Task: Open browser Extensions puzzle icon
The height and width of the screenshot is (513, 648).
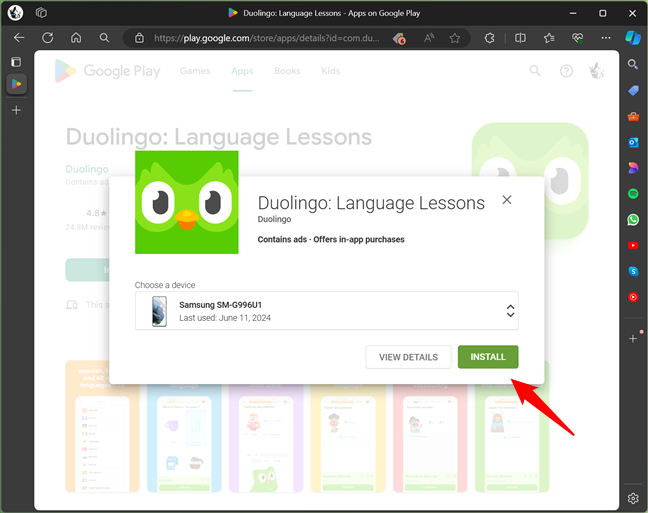Action: (x=489, y=38)
